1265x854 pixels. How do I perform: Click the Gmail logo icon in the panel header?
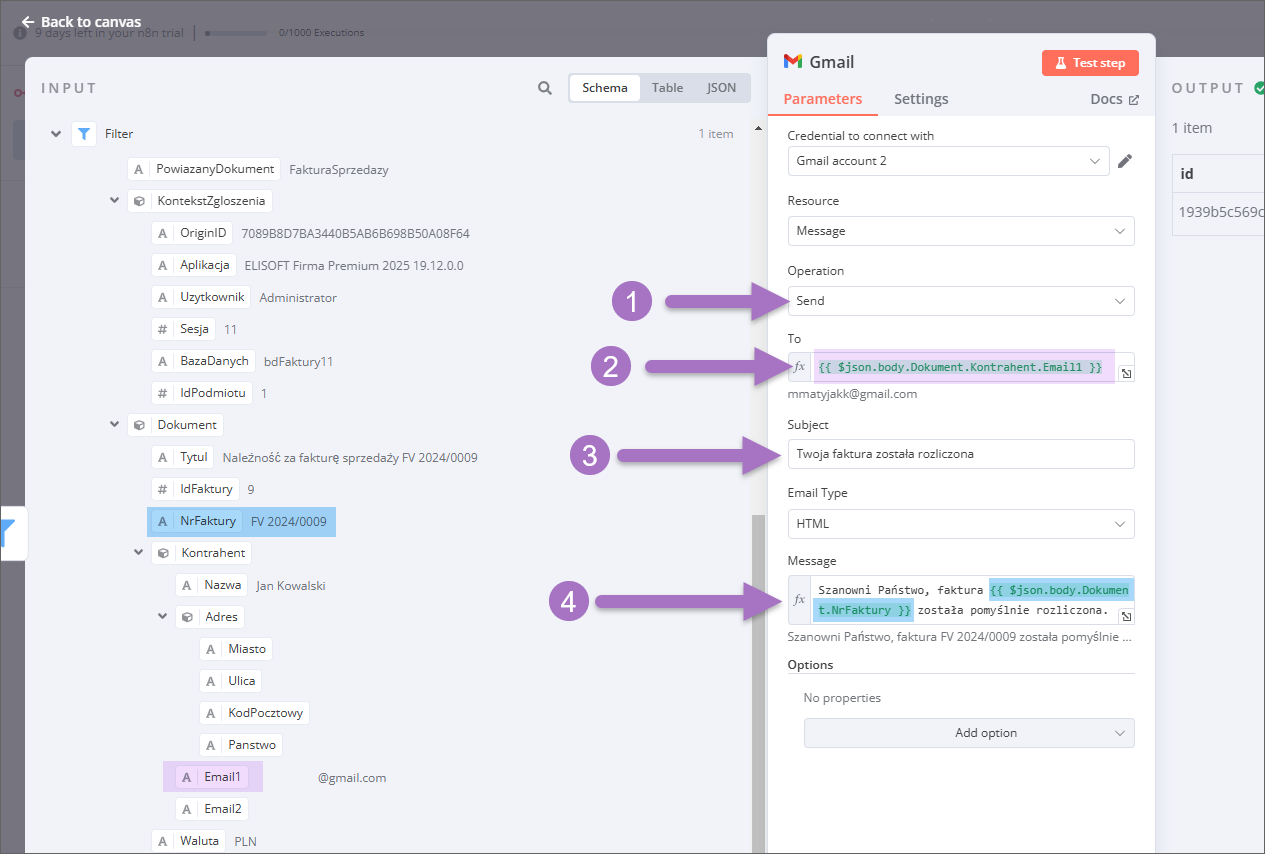pyautogui.click(x=793, y=62)
